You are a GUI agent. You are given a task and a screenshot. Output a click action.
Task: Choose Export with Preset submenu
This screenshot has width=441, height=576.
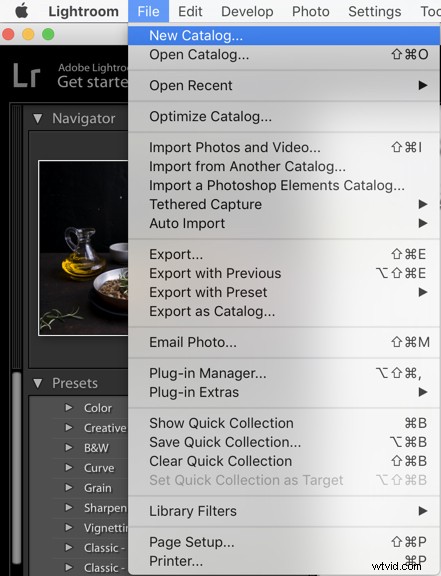coord(284,292)
